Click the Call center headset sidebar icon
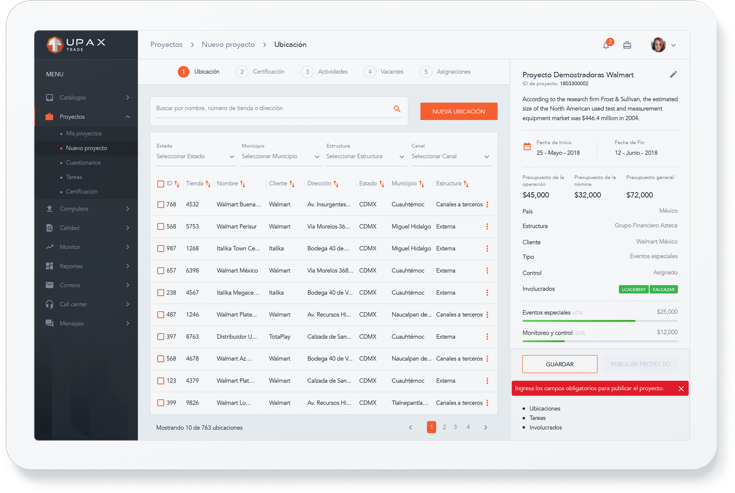 point(50,304)
